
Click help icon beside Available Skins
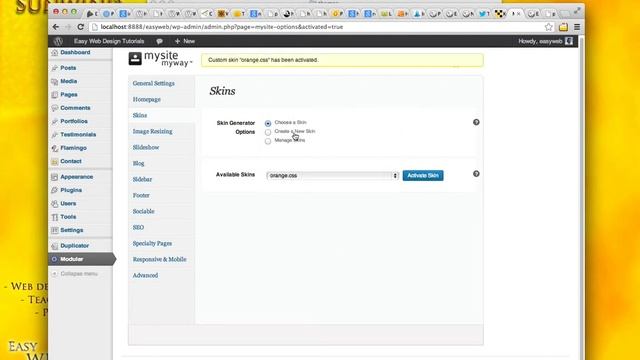point(476,174)
